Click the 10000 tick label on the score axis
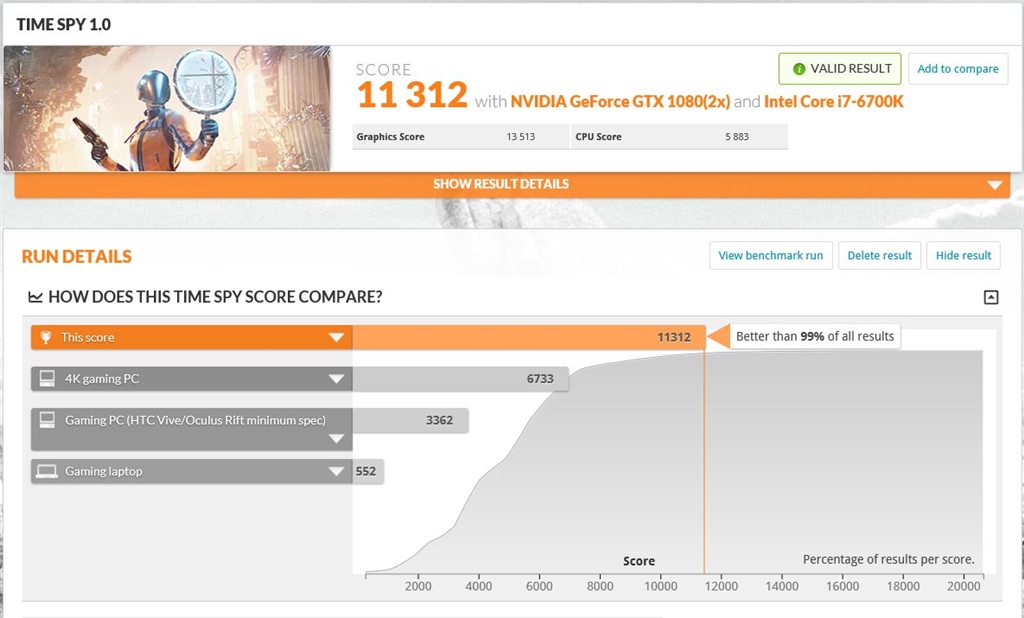 (x=660, y=586)
